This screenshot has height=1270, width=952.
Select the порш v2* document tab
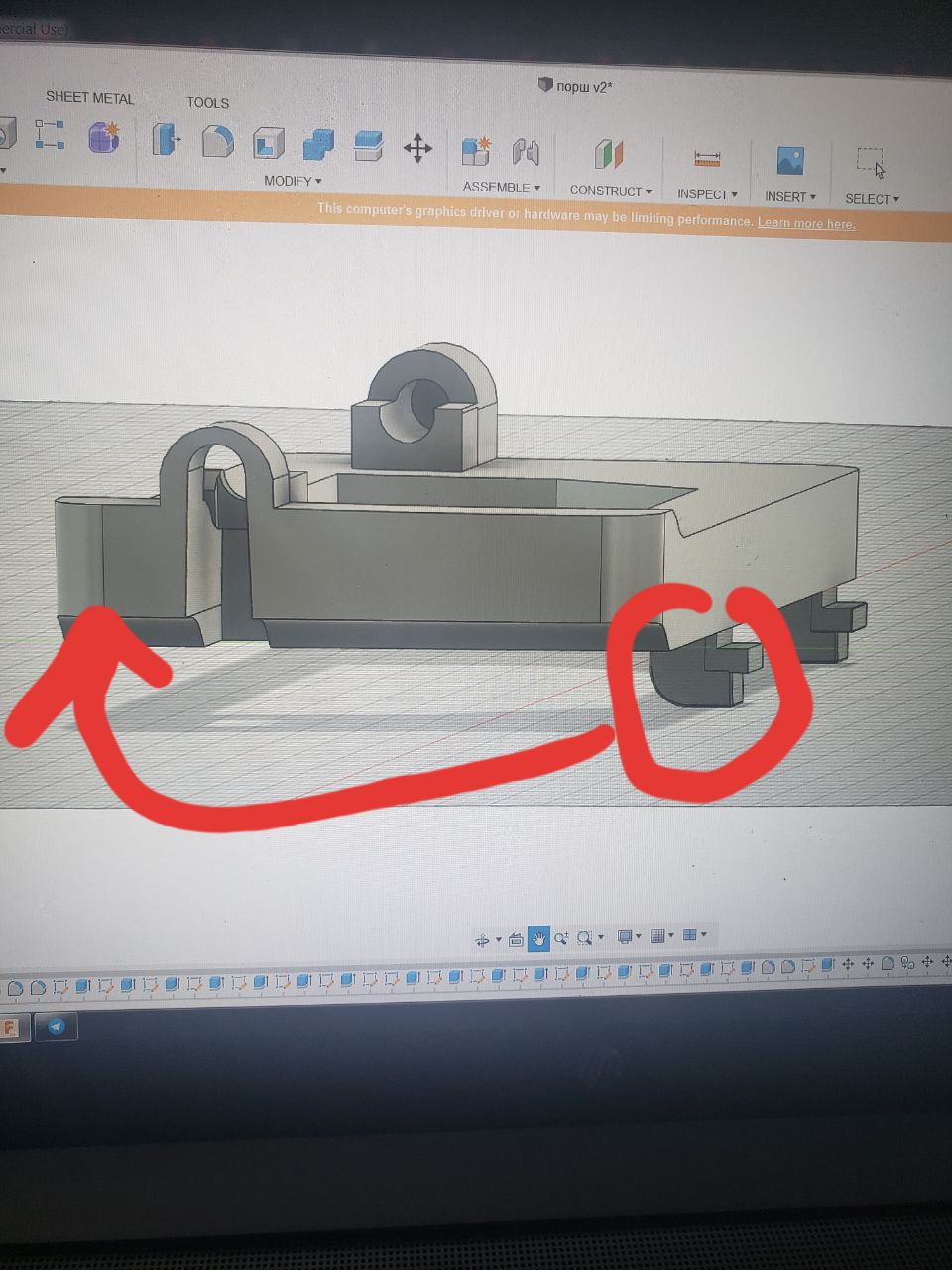pyautogui.click(x=575, y=86)
